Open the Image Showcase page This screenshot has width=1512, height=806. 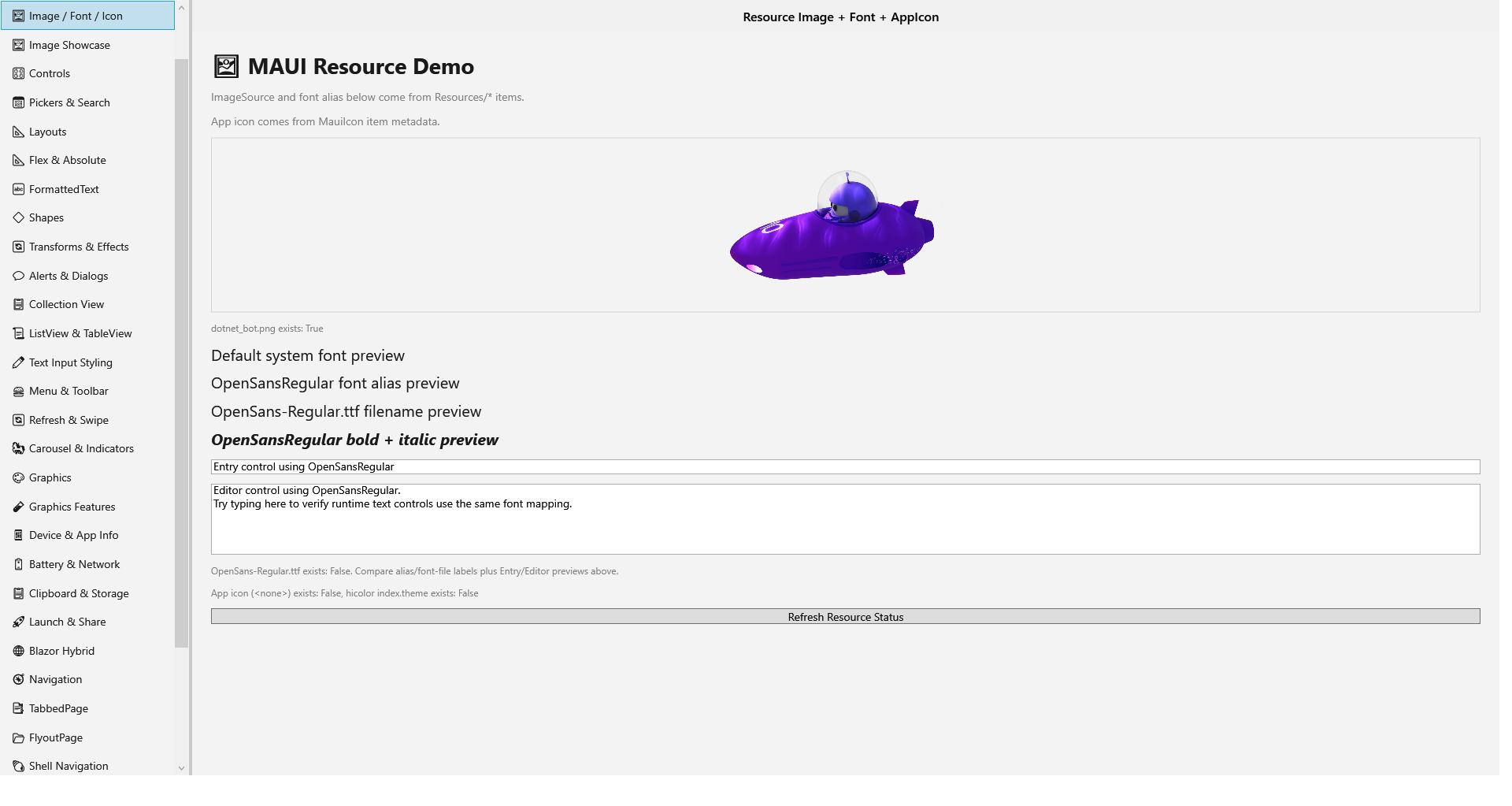click(x=87, y=45)
